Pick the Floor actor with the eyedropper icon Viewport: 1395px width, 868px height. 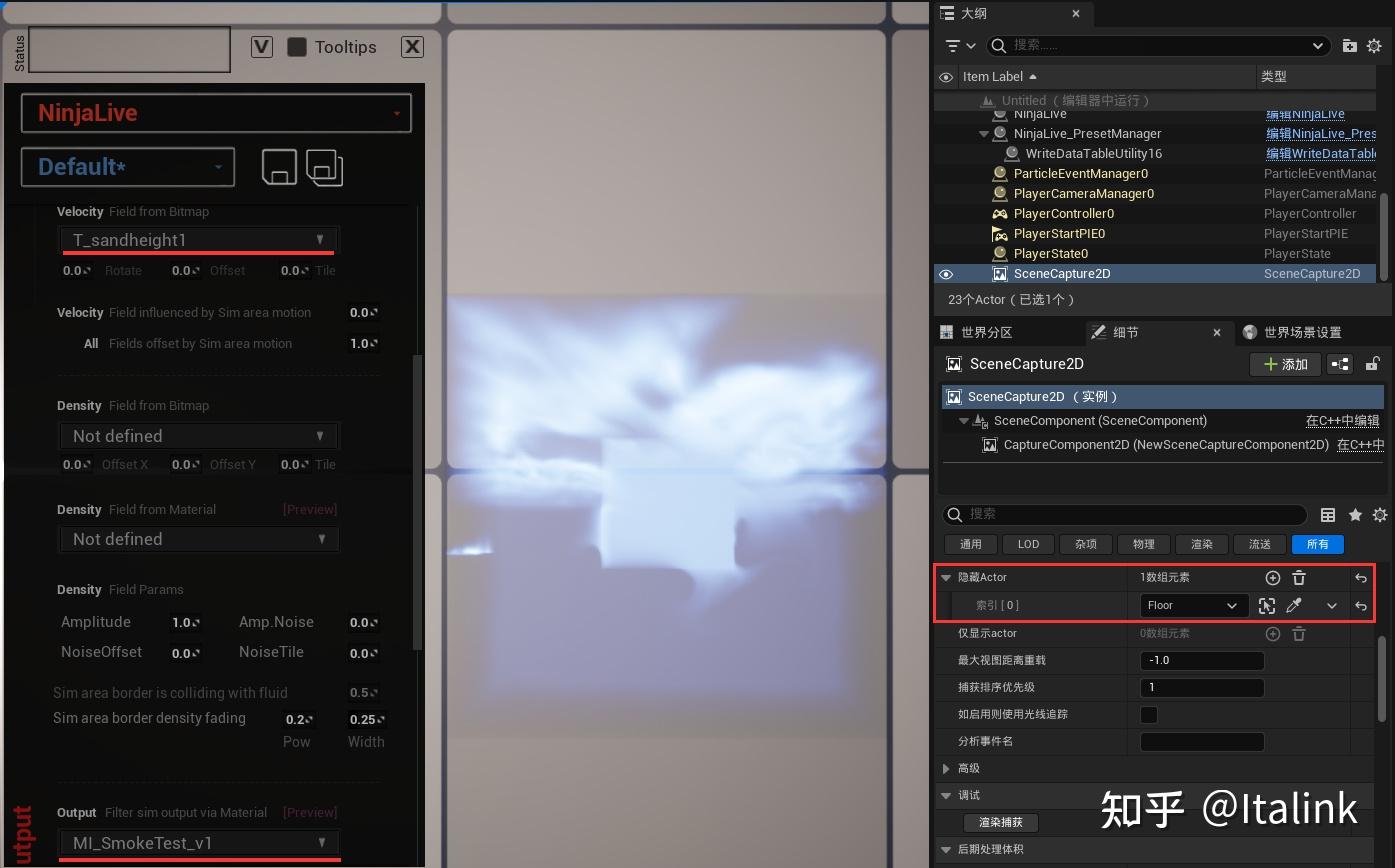1294,605
